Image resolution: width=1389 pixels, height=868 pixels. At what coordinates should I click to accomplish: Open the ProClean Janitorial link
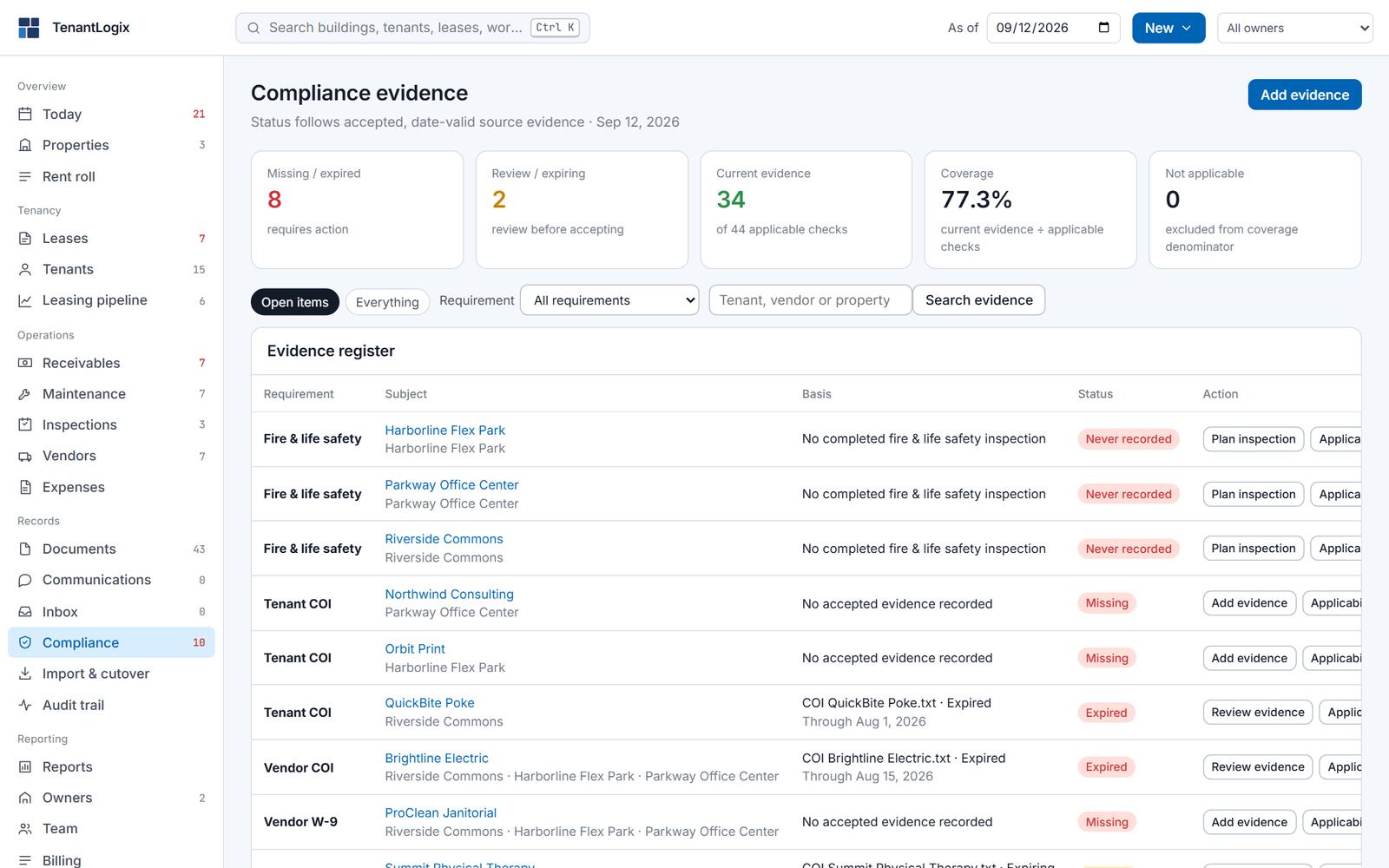tap(440, 812)
